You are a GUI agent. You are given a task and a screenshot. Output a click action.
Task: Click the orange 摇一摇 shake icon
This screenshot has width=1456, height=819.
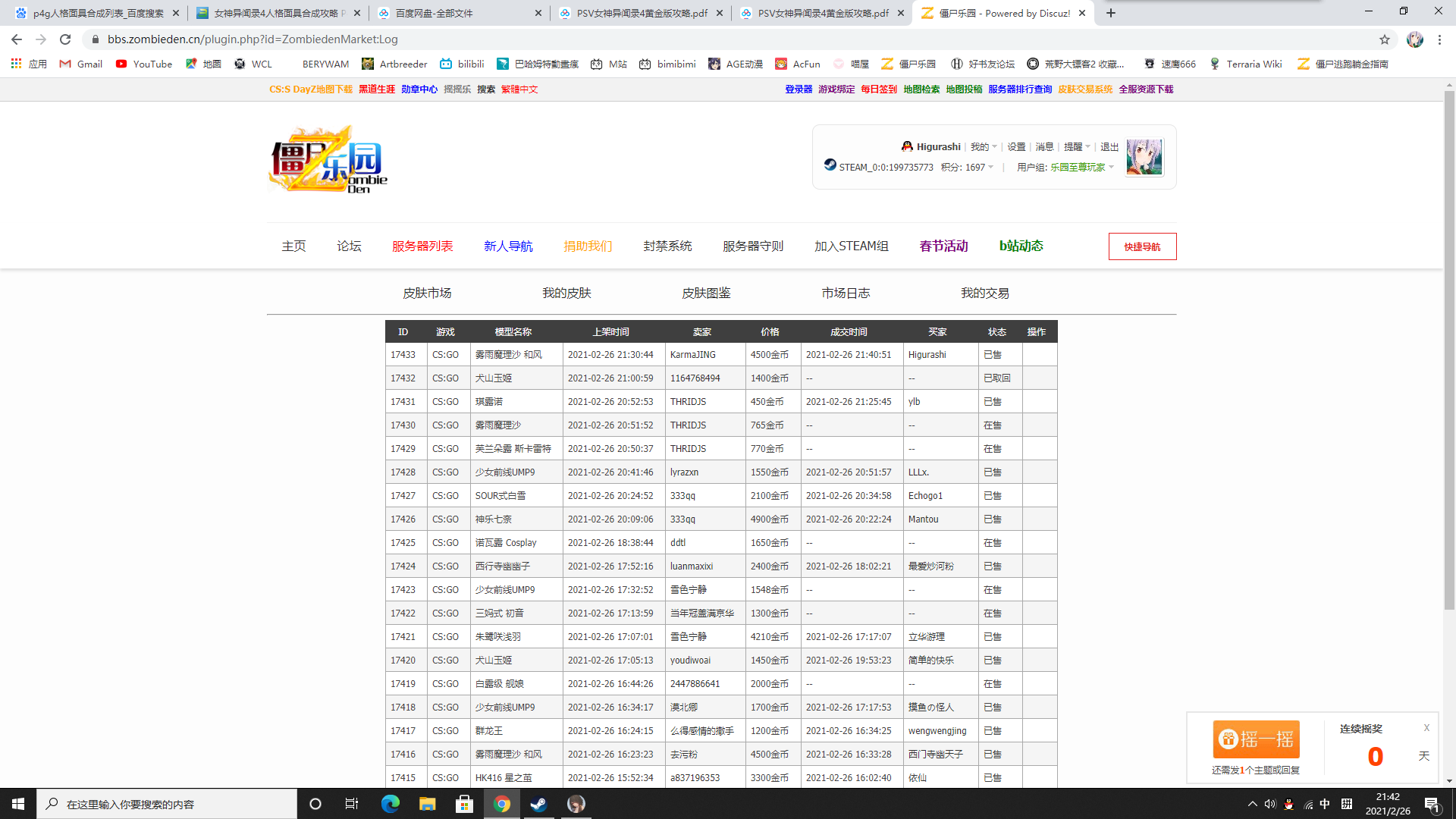pyautogui.click(x=1256, y=739)
